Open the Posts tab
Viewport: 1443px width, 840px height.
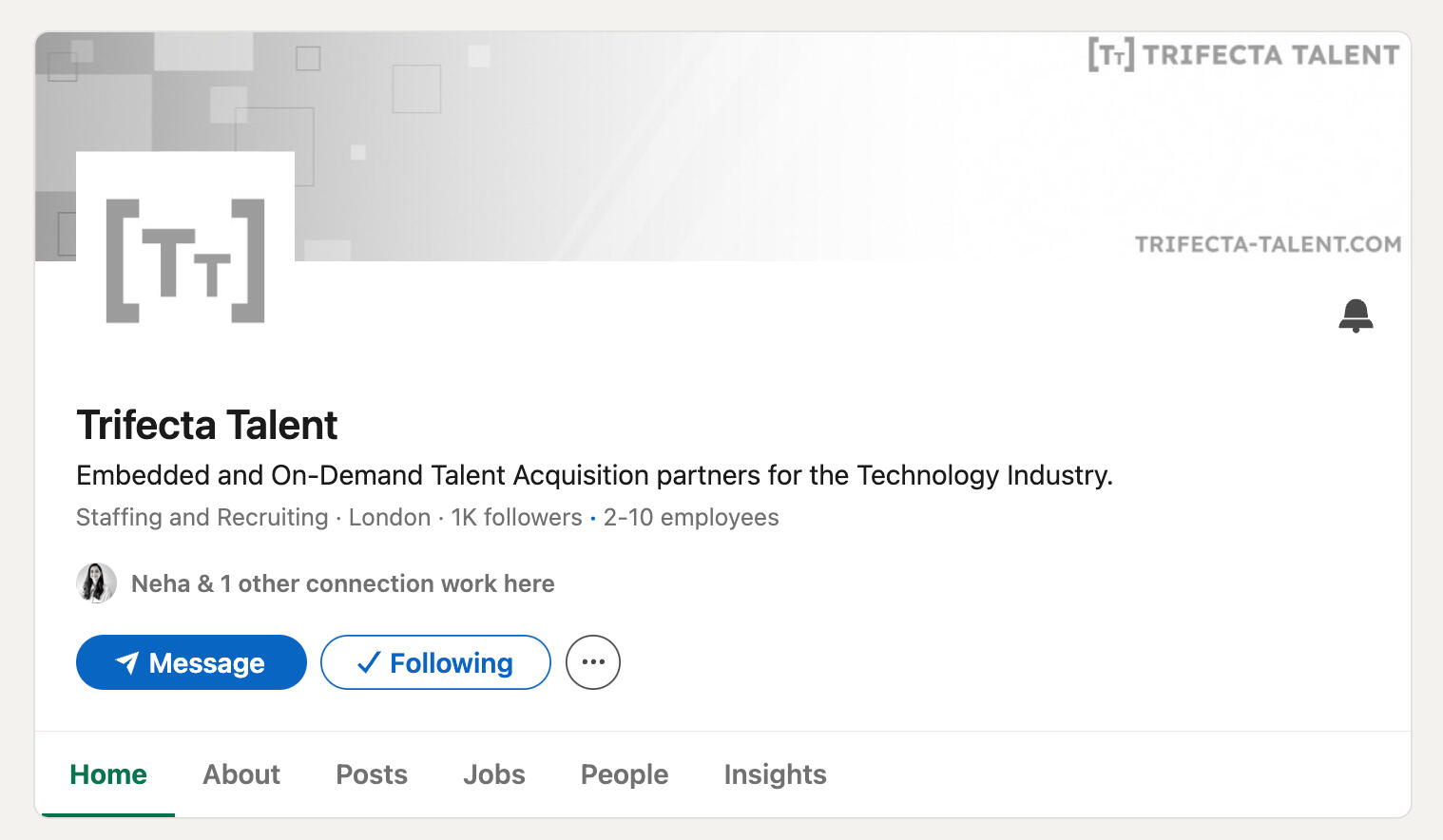pyautogui.click(x=372, y=774)
